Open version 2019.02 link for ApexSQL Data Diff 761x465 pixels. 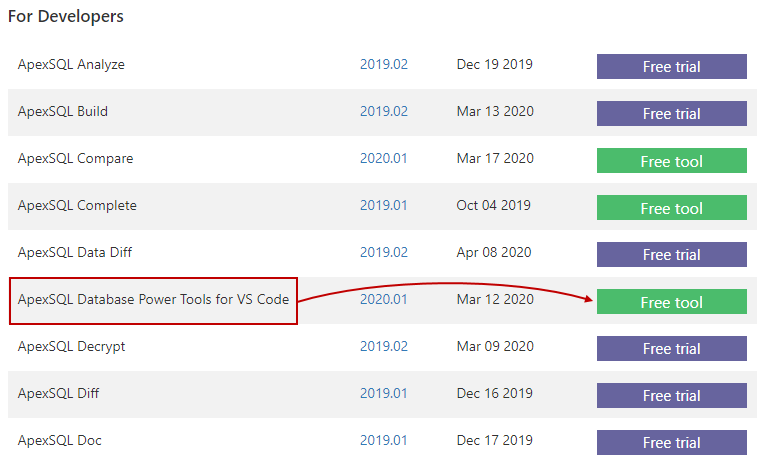384,253
